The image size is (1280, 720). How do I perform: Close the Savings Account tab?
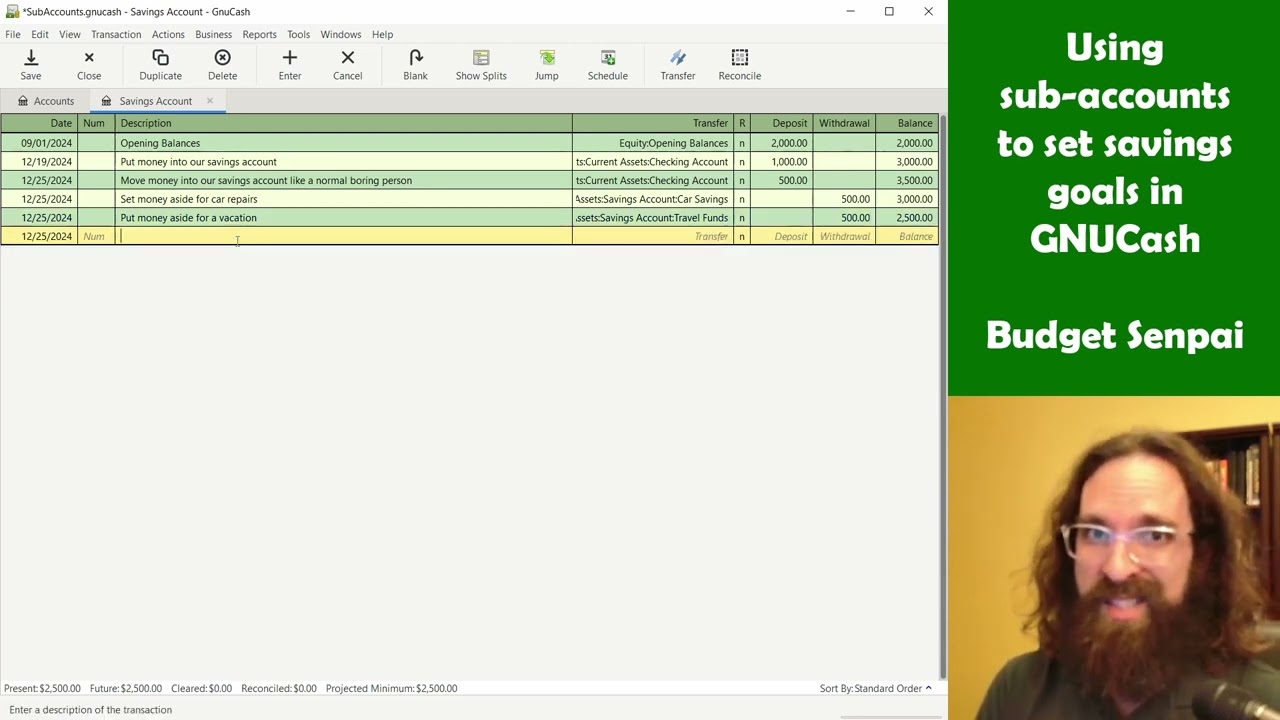210,101
